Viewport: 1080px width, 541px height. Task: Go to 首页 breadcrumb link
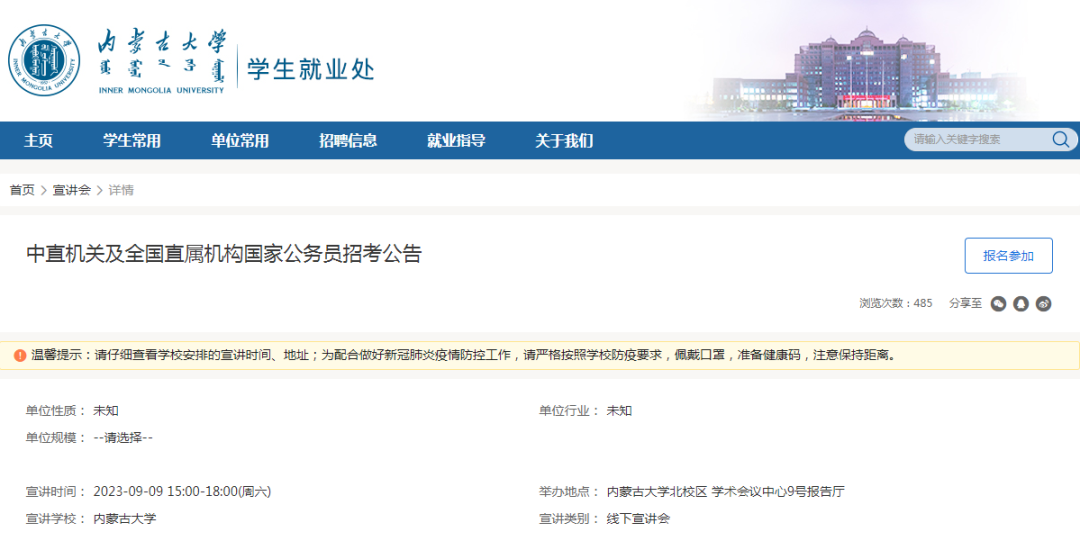coord(22,190)
